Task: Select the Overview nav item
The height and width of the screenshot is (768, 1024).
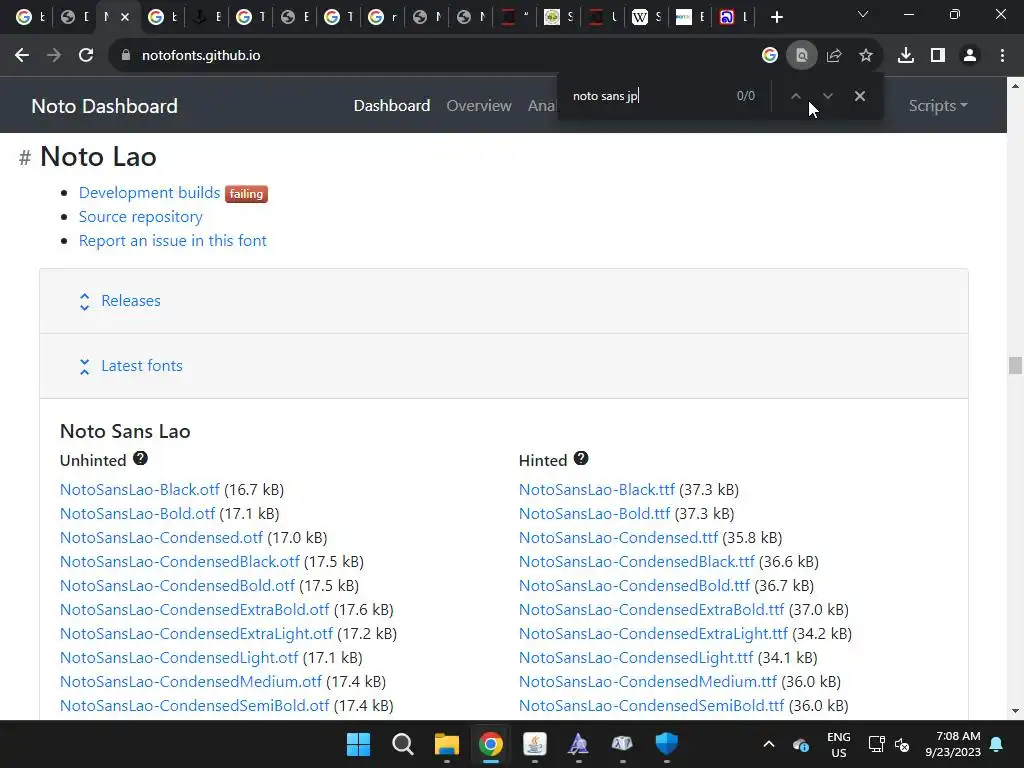Action: 479,106
